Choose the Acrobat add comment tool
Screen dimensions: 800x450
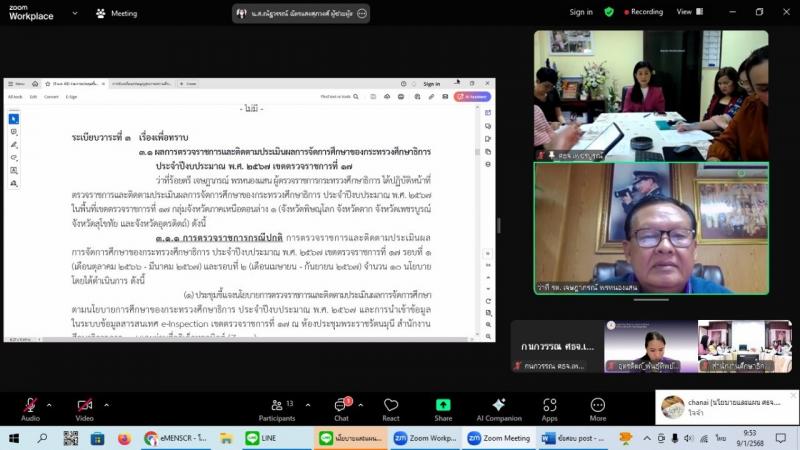pos(14,132)
